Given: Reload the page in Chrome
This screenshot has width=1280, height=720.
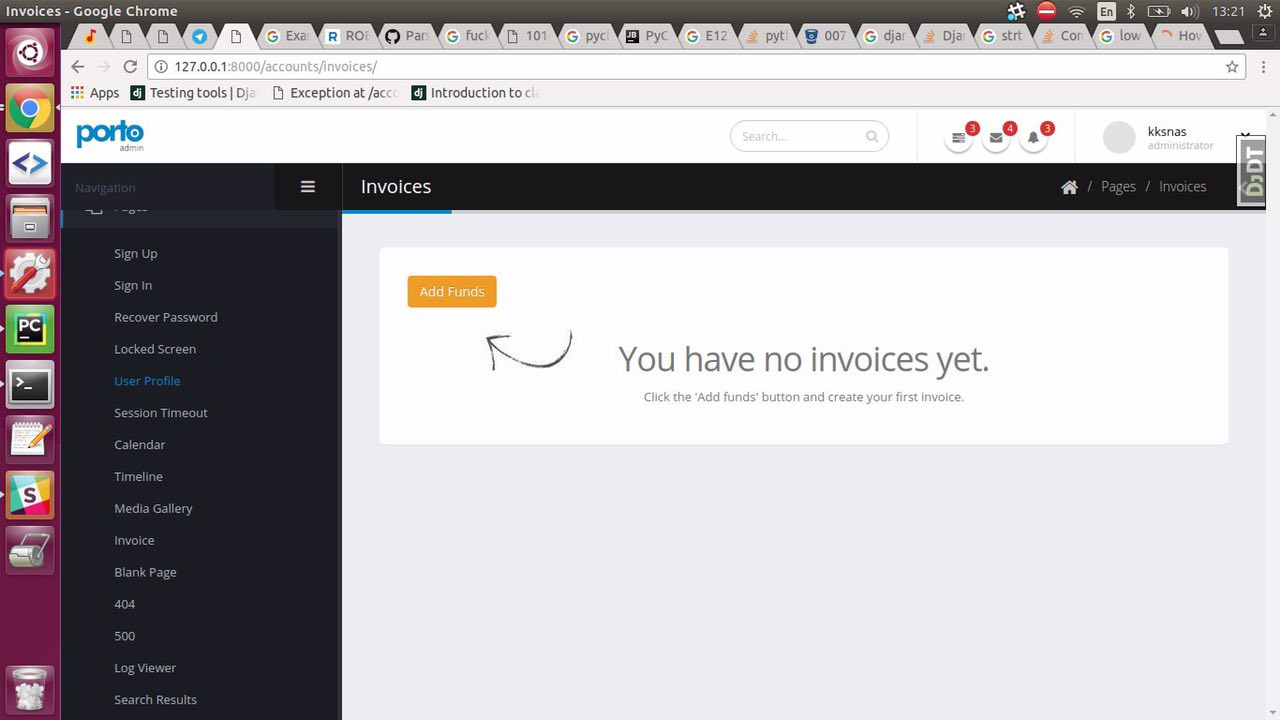Looking at the screenshot, I should tap(129, 66).
